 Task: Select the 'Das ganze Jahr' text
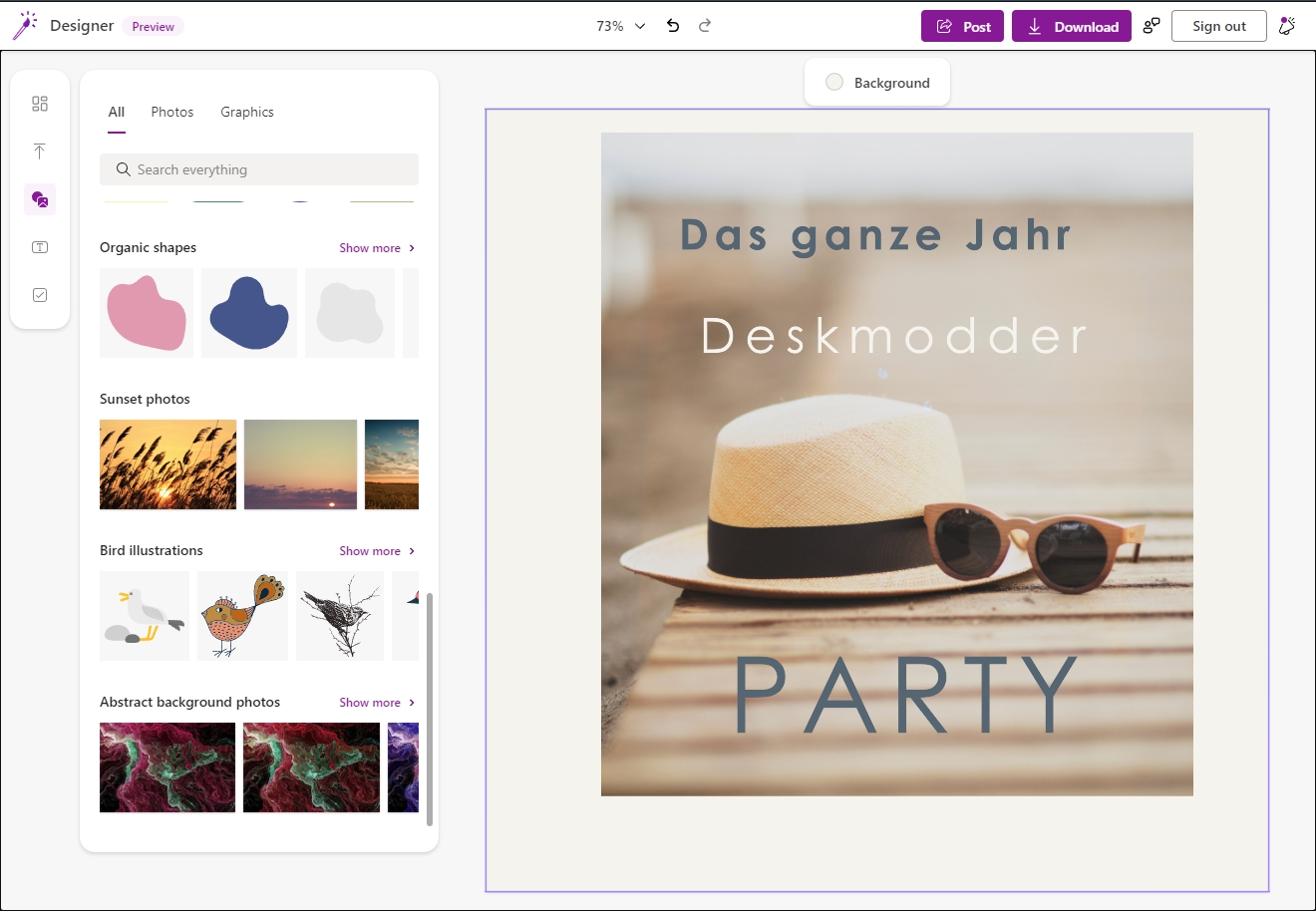(875, 236)
